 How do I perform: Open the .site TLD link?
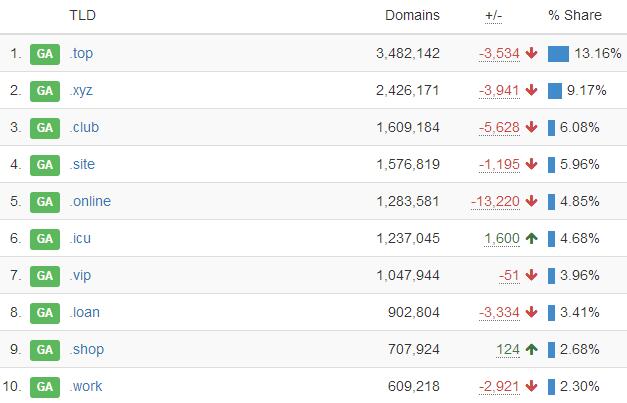(82, 164)
